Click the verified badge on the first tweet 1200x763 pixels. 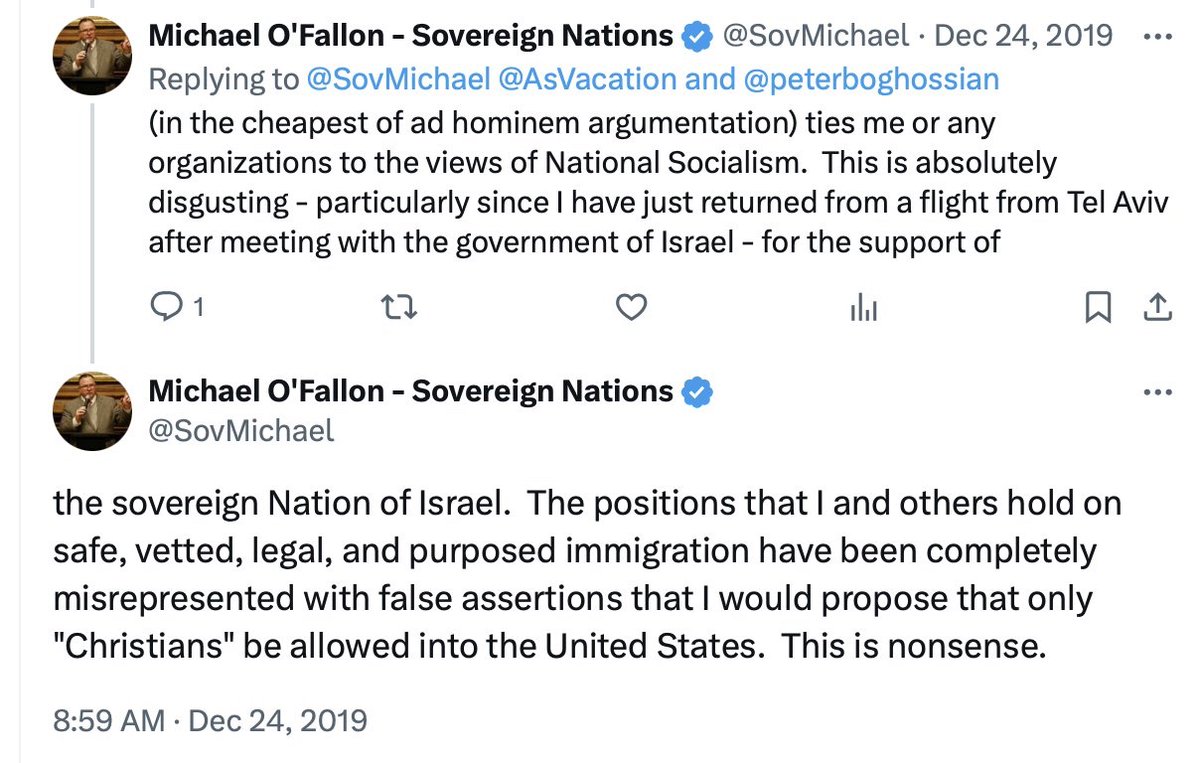point(695,37)
